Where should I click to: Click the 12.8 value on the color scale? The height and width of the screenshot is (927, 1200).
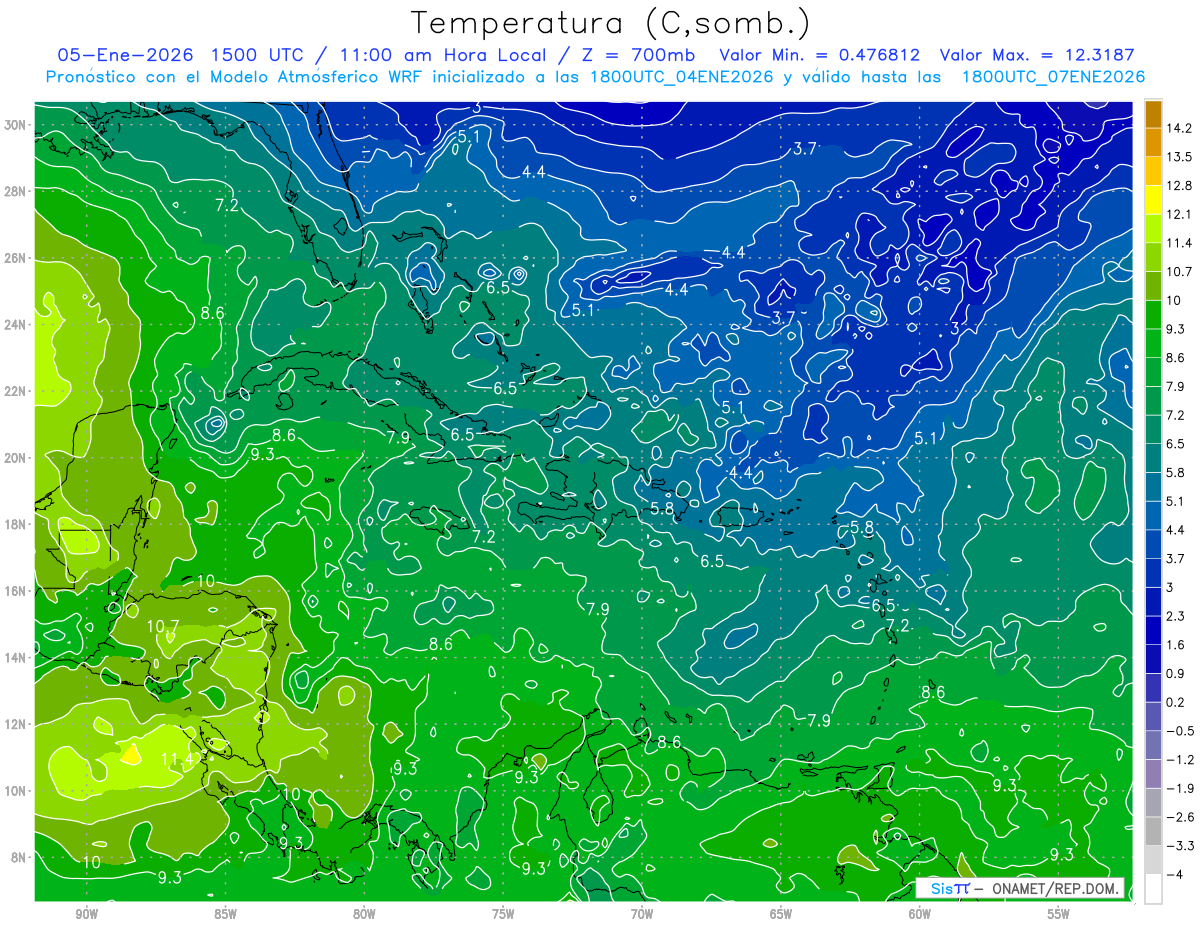1181,186
